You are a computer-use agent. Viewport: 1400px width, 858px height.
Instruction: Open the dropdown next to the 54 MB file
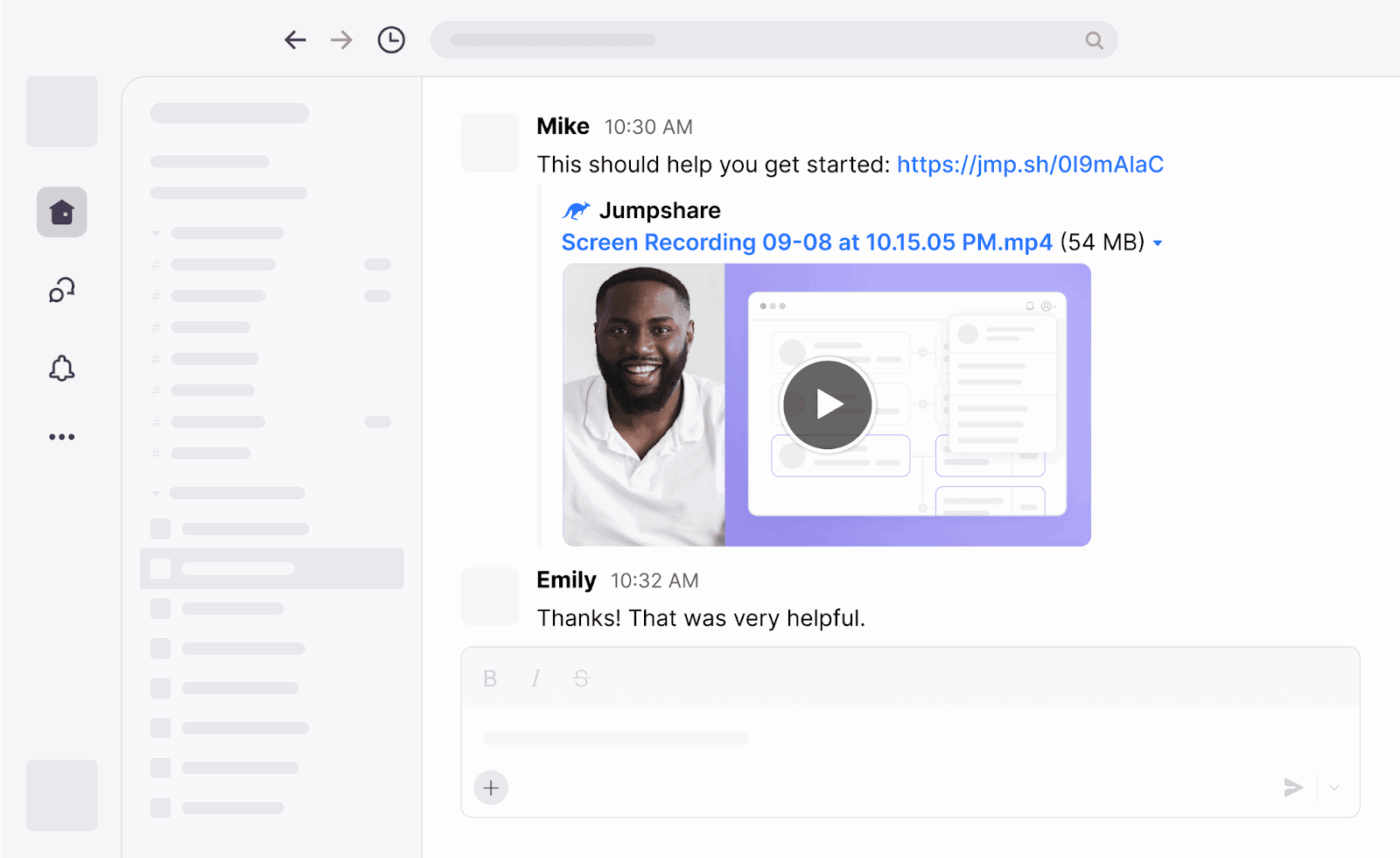[1159, 243]
